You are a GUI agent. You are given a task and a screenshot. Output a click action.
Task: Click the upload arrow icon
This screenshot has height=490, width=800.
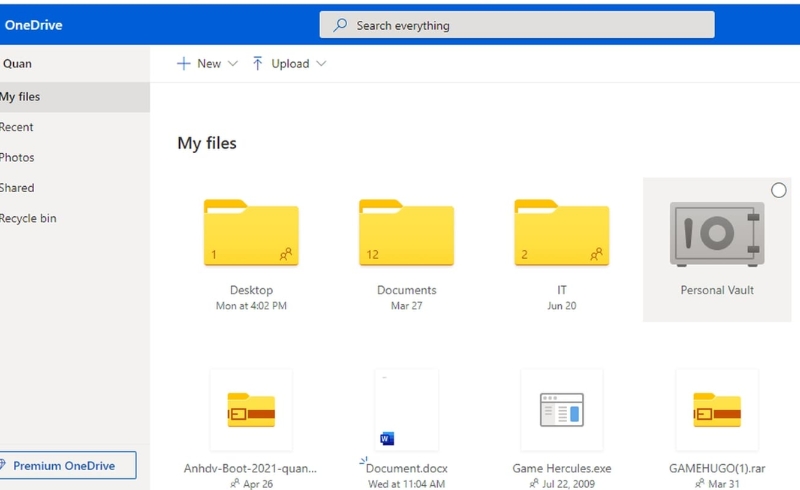[258, 63]
